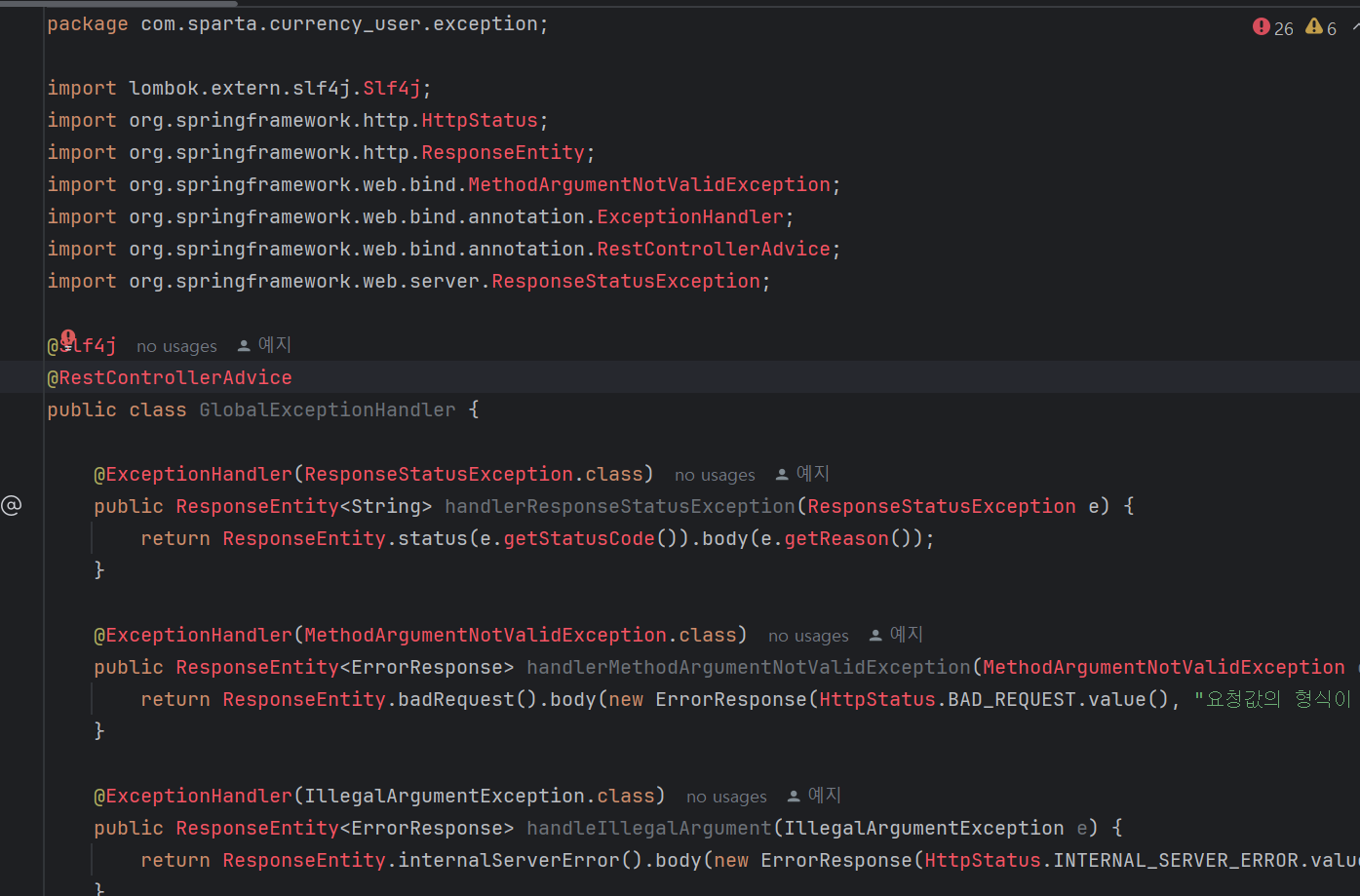Screen dimensions: 1360x896
Task: Click badRequest() call in the return statement
Action: click(x=468, y=699)
